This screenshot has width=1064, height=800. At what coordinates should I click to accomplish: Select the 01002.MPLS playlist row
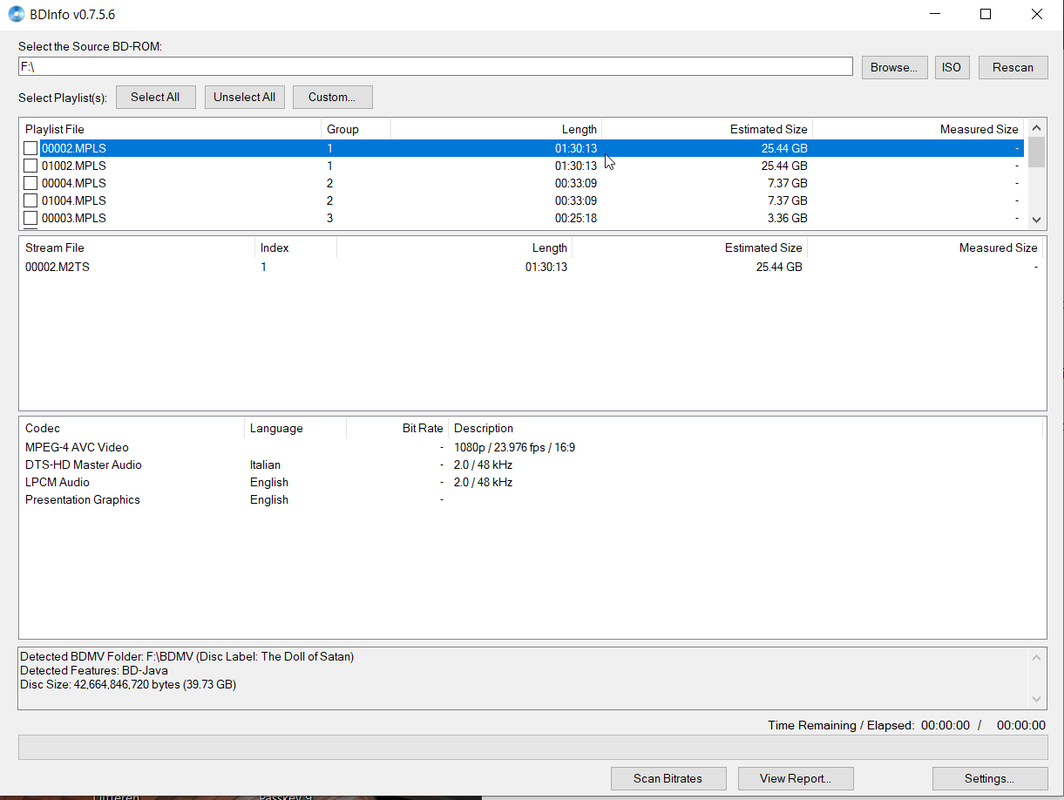[522, 166]
